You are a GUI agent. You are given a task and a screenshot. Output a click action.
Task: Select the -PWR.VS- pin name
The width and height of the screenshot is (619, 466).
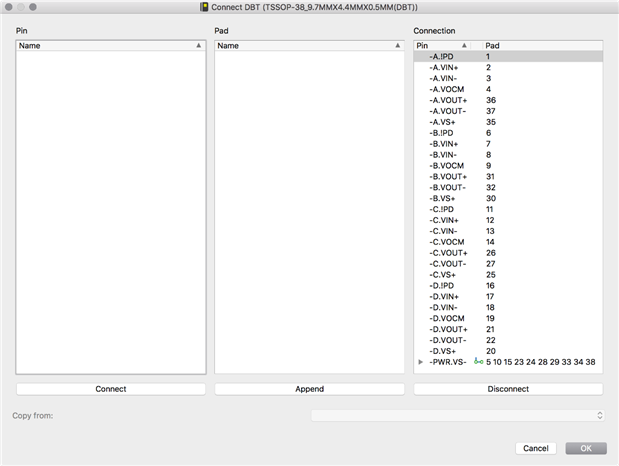(448, 362)
